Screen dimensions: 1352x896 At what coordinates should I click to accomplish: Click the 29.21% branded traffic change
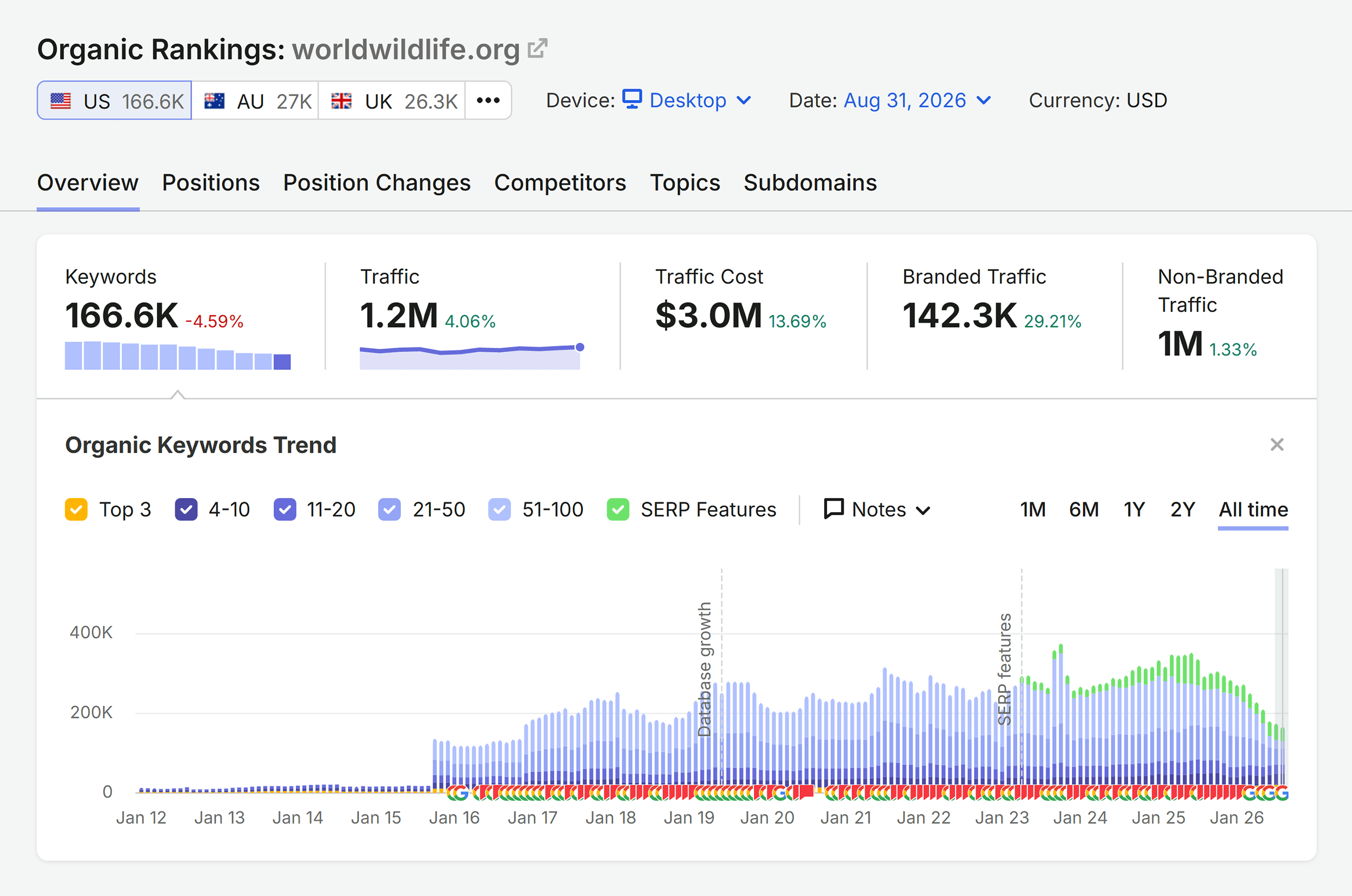point(1052,321)
